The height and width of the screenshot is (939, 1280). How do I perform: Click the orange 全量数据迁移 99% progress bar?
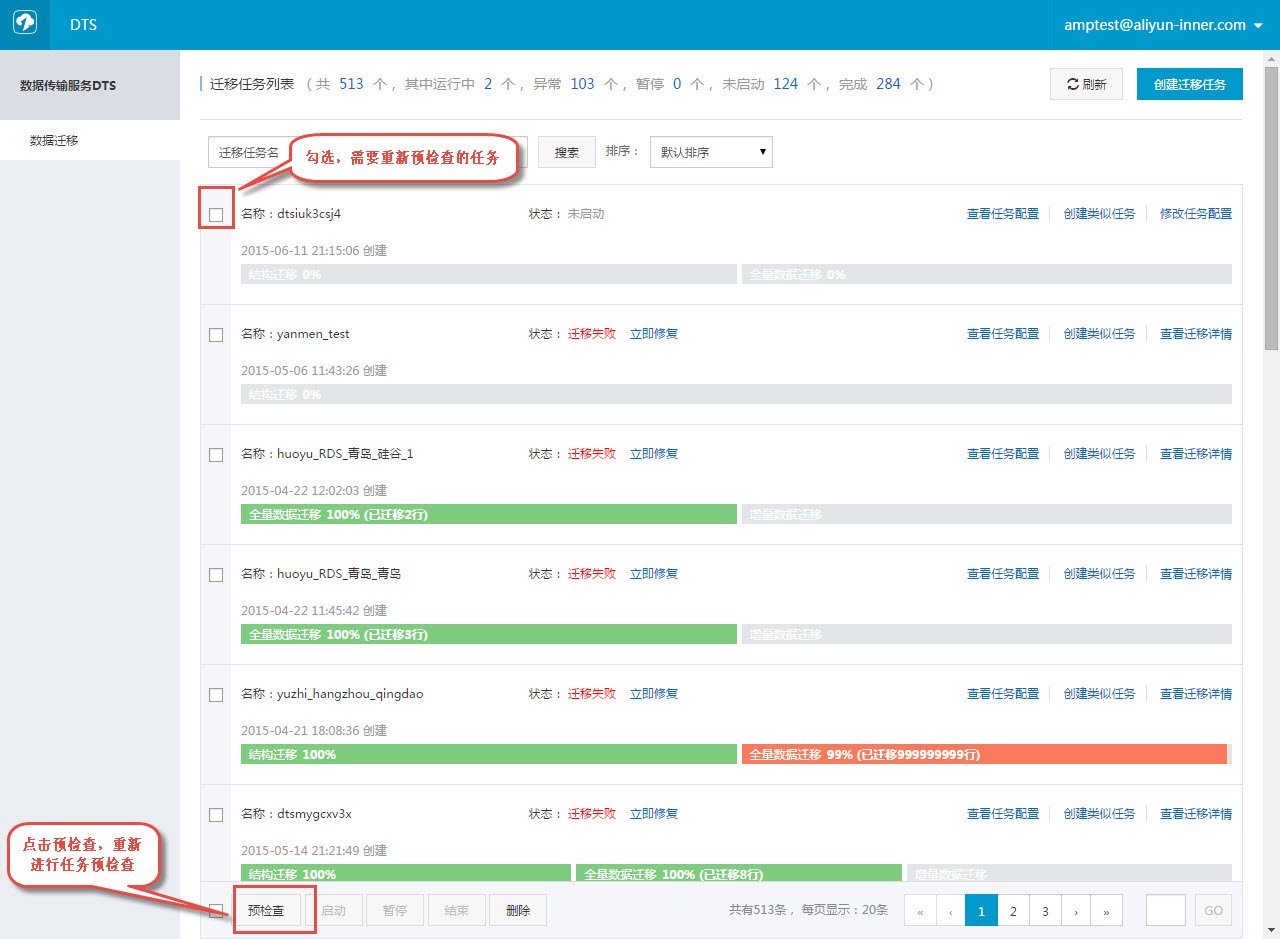coord(984,754)
